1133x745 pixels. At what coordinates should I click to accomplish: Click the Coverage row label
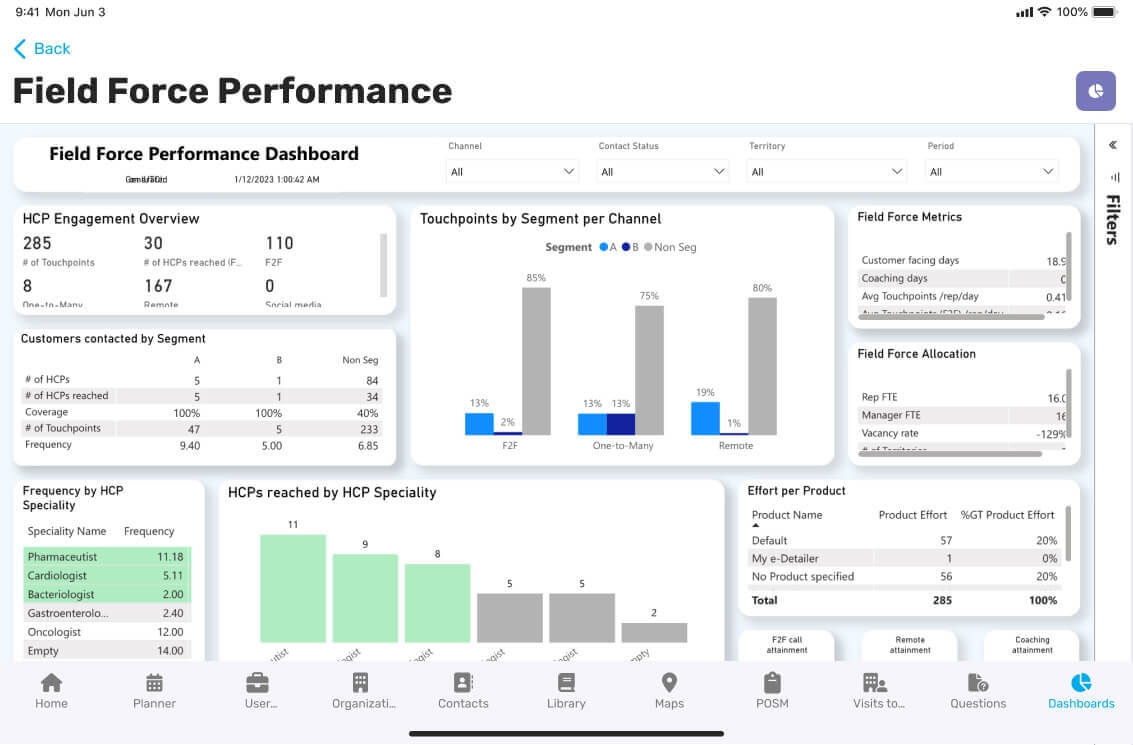[46, 412]
